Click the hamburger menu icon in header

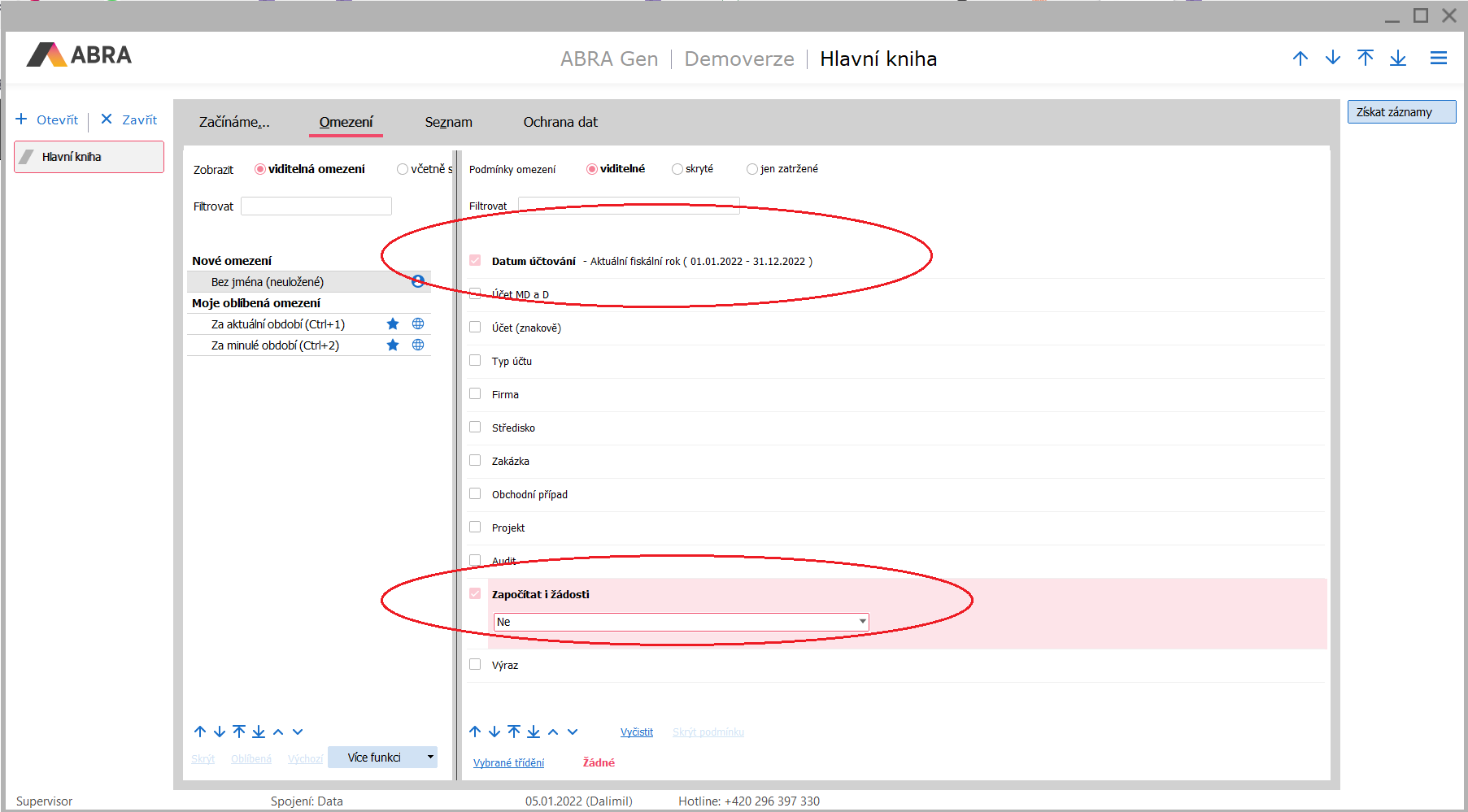(x=1438, y=59)
